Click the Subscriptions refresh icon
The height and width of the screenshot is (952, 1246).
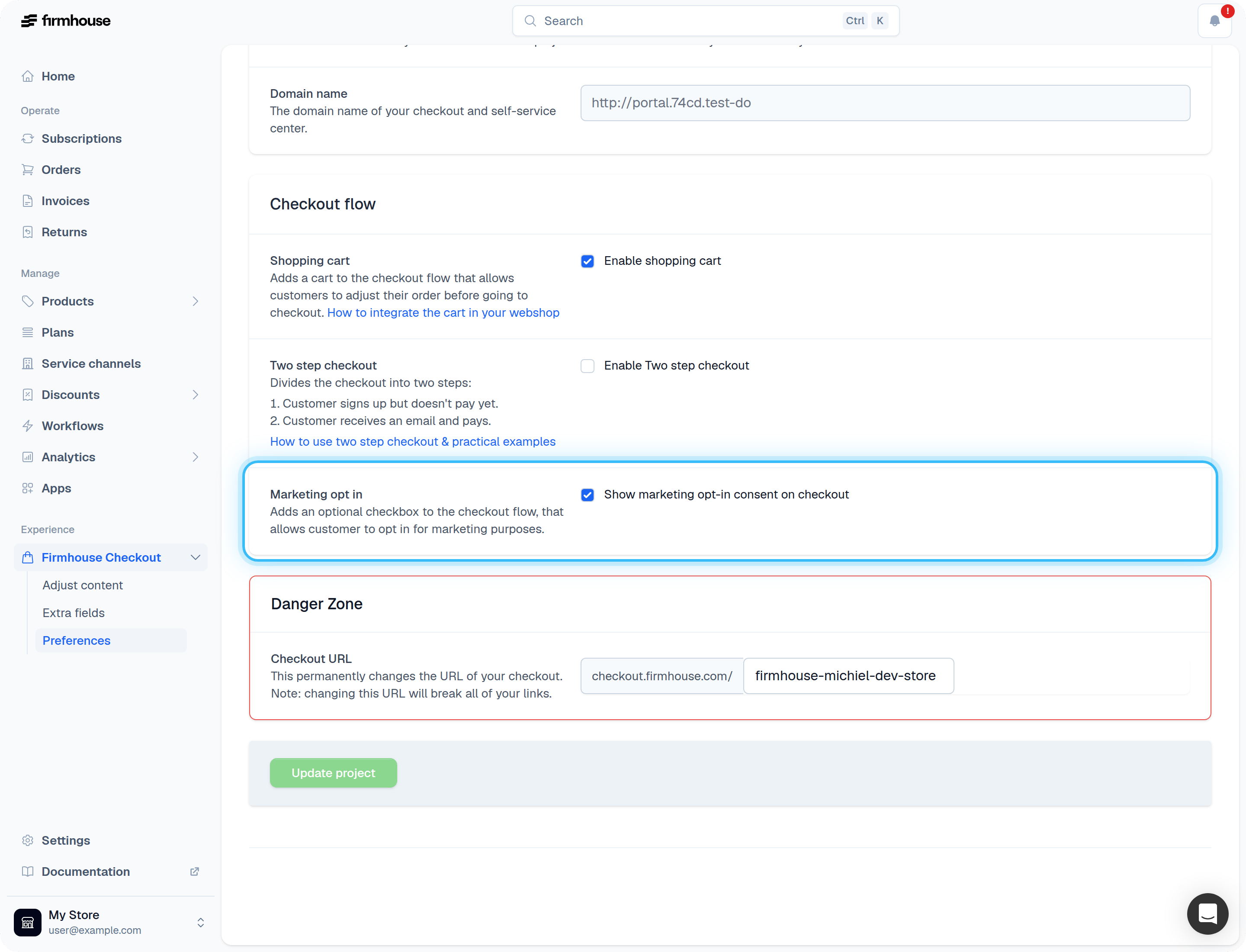pos(28,138)
